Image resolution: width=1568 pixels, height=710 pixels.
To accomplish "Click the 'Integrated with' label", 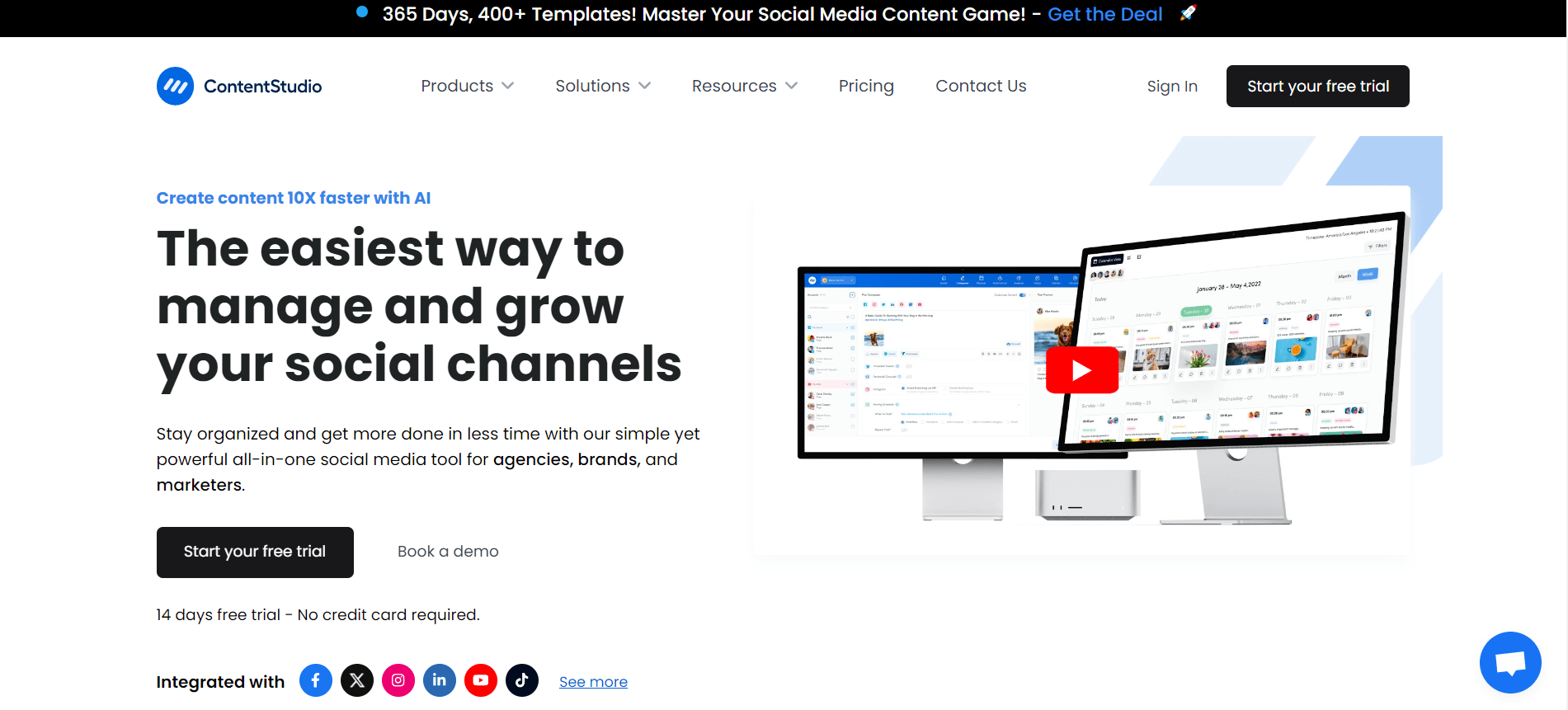I will pyautogui.click(x=220, y=682).
